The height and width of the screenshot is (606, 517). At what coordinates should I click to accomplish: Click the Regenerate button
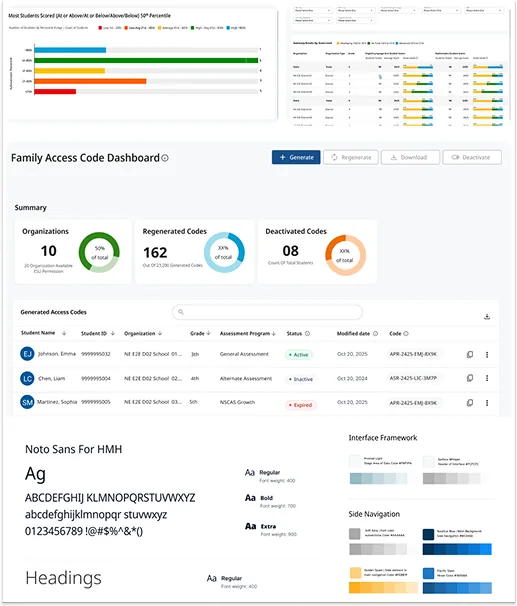(x=351, y=157)
